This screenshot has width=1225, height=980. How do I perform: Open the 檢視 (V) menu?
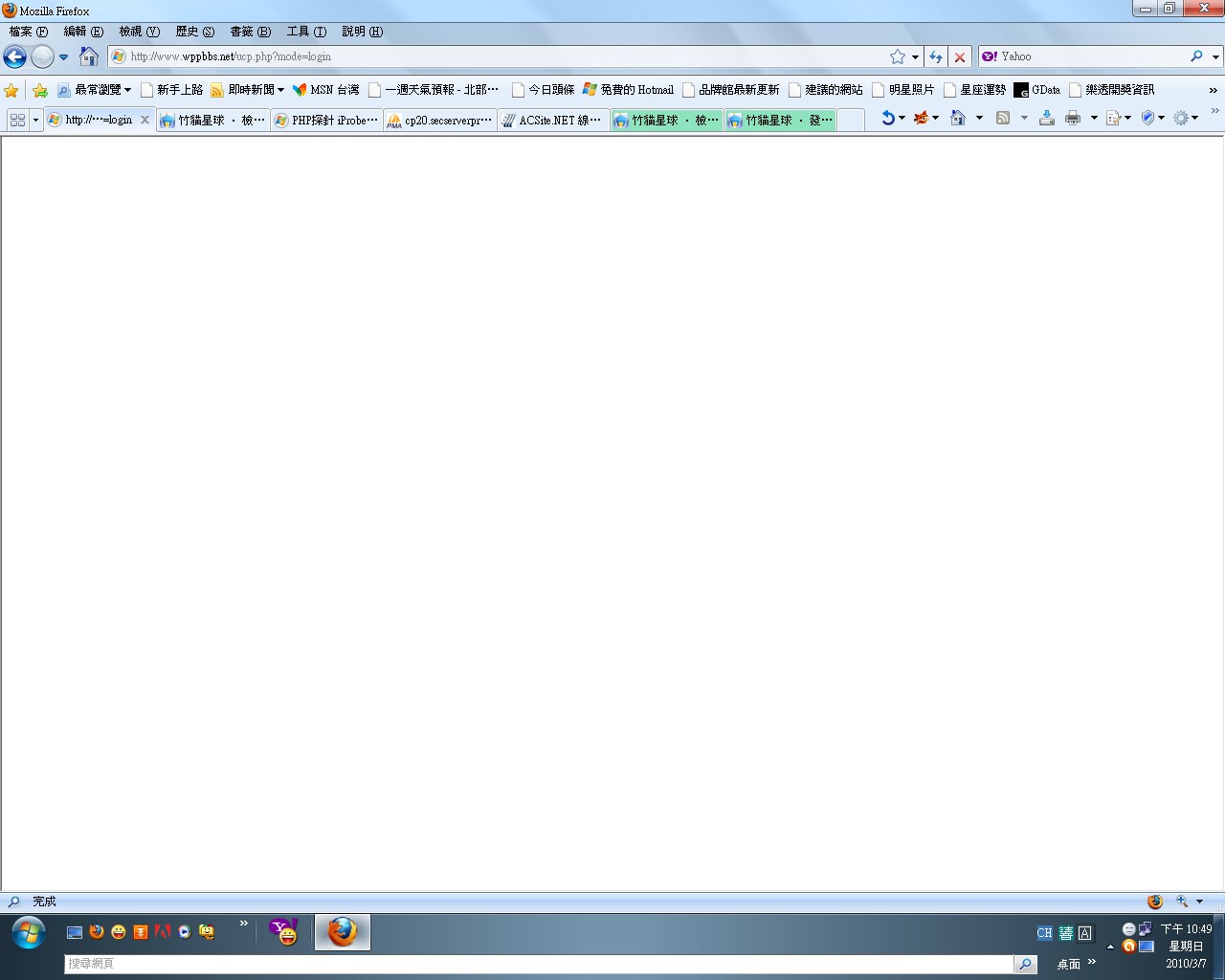click(x=140, y=32)
